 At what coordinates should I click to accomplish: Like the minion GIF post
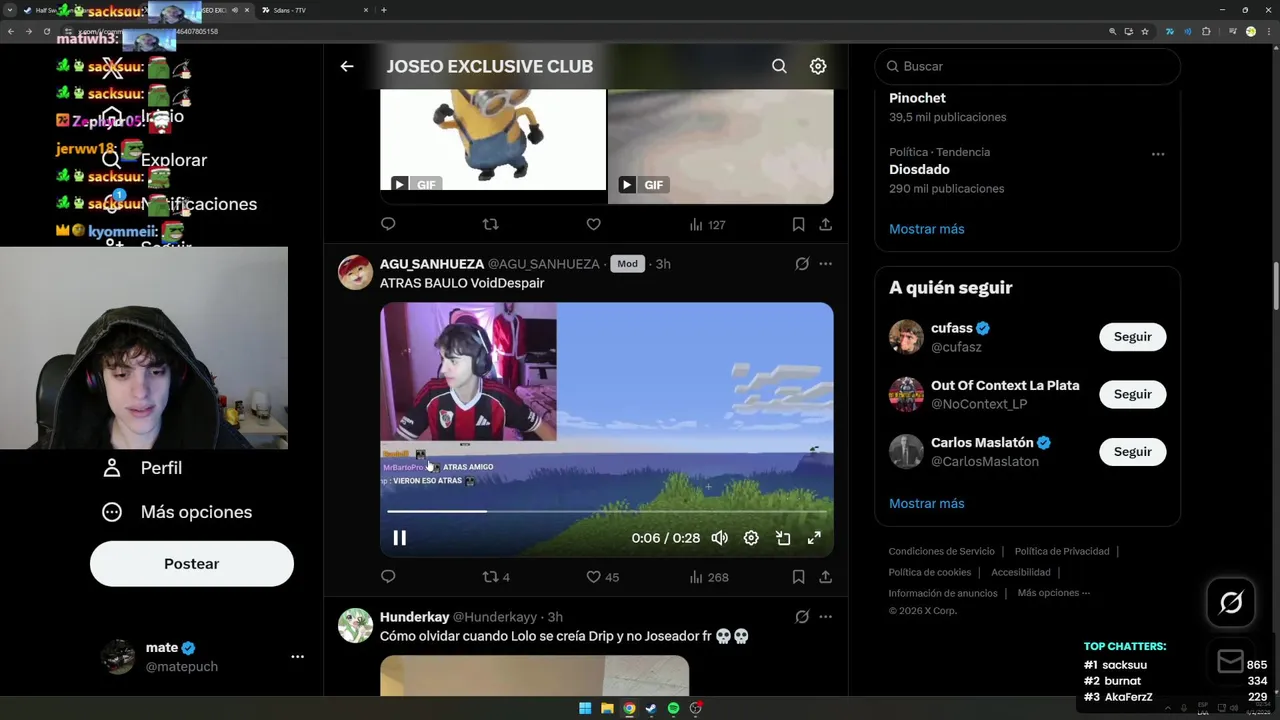[x=593, y=224]
